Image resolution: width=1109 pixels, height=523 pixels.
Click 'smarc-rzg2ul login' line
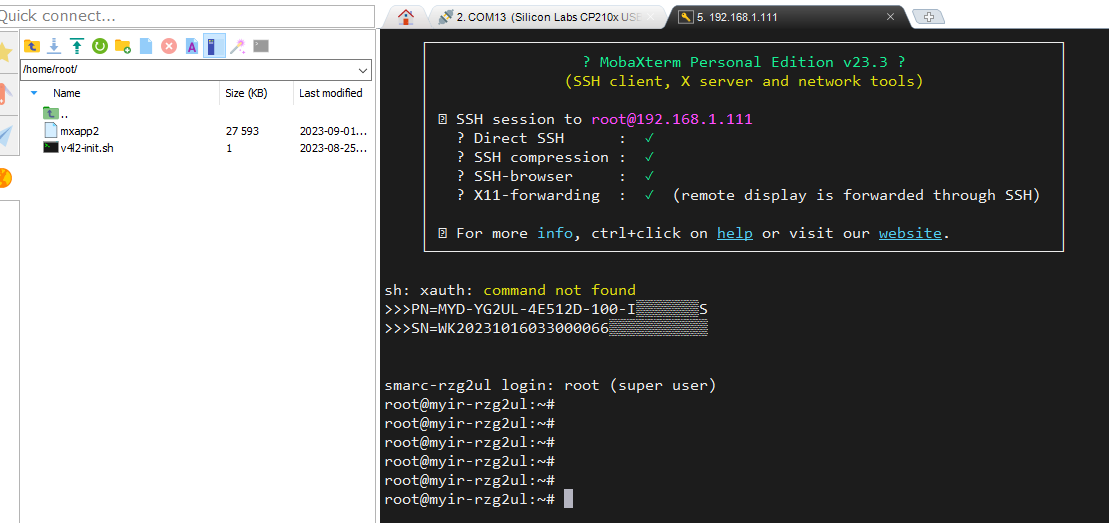click(x=550, y=386)
